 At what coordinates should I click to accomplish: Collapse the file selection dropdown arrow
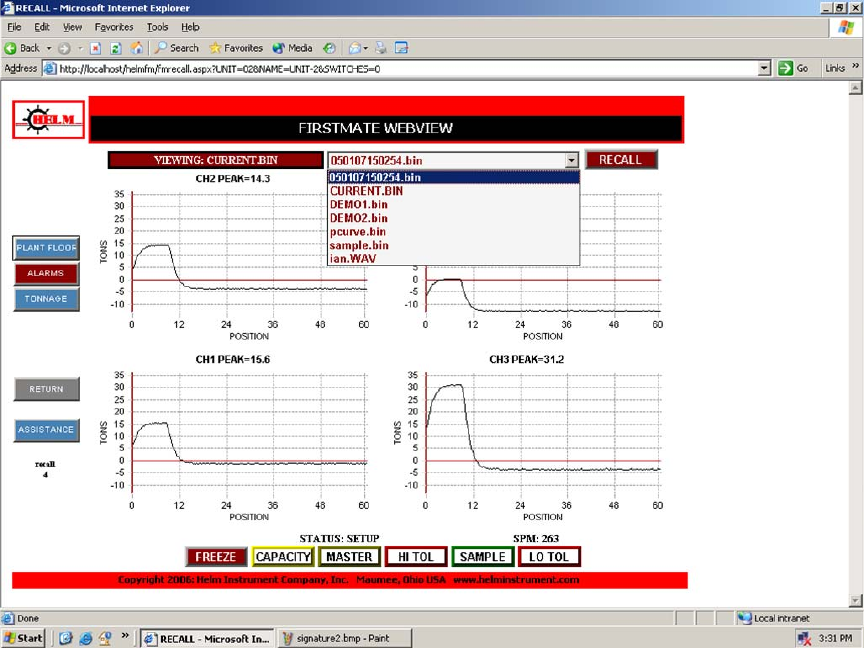pos(572,160)
